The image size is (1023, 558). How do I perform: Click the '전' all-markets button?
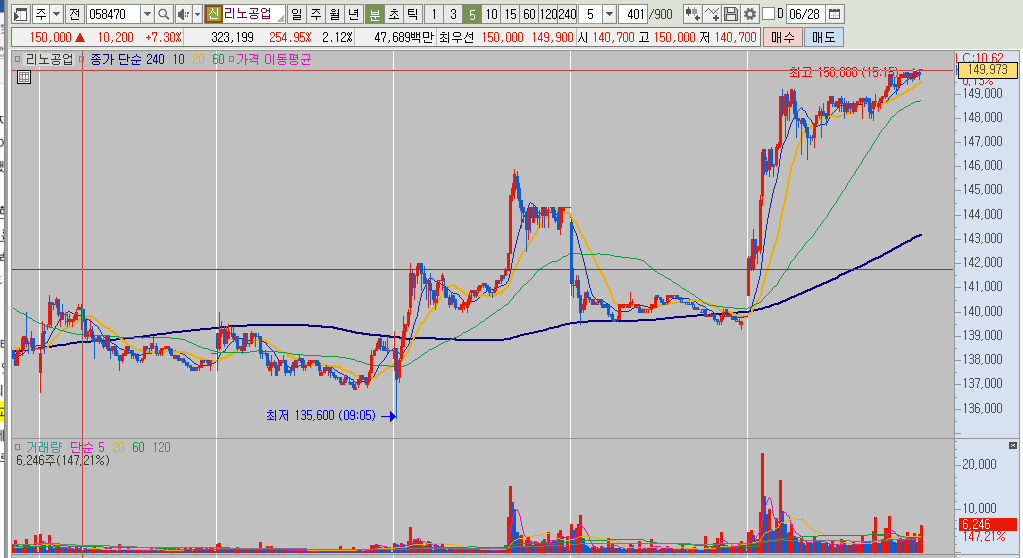[x=74, y=14]
